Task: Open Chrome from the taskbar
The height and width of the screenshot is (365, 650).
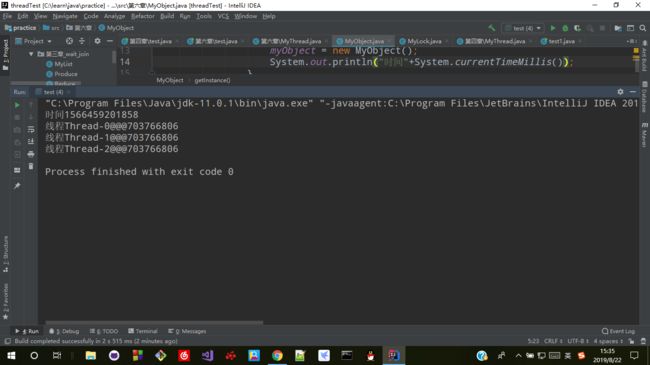Action: coord(277,355)
